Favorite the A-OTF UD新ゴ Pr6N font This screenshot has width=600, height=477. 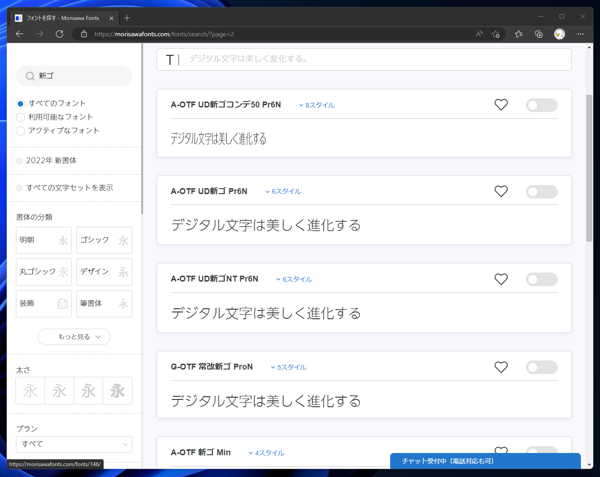(x=501, y=191)
